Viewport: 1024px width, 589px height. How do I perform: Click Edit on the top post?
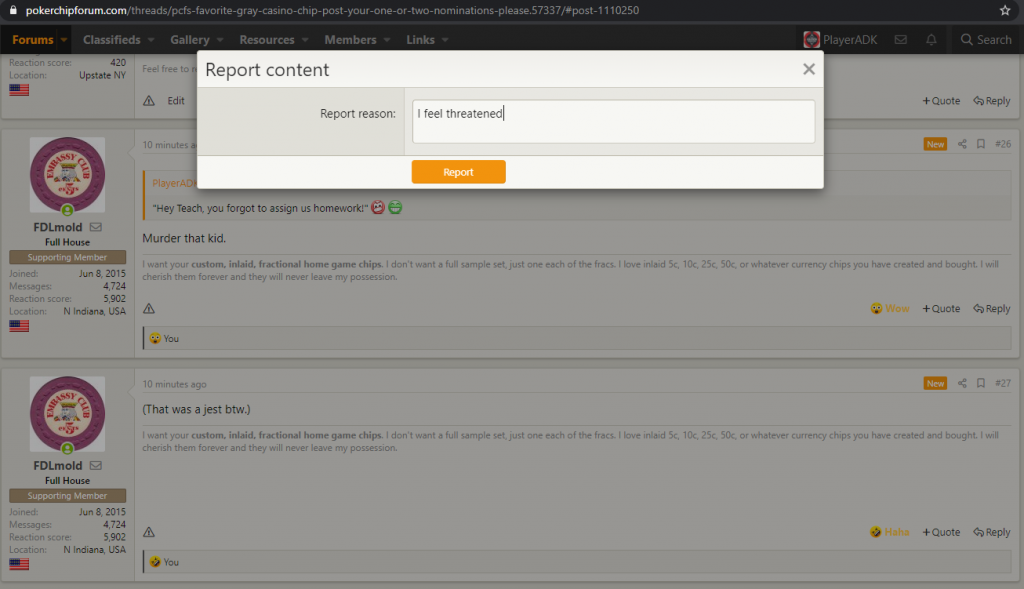pyautogui.click(x=176, y=101)
